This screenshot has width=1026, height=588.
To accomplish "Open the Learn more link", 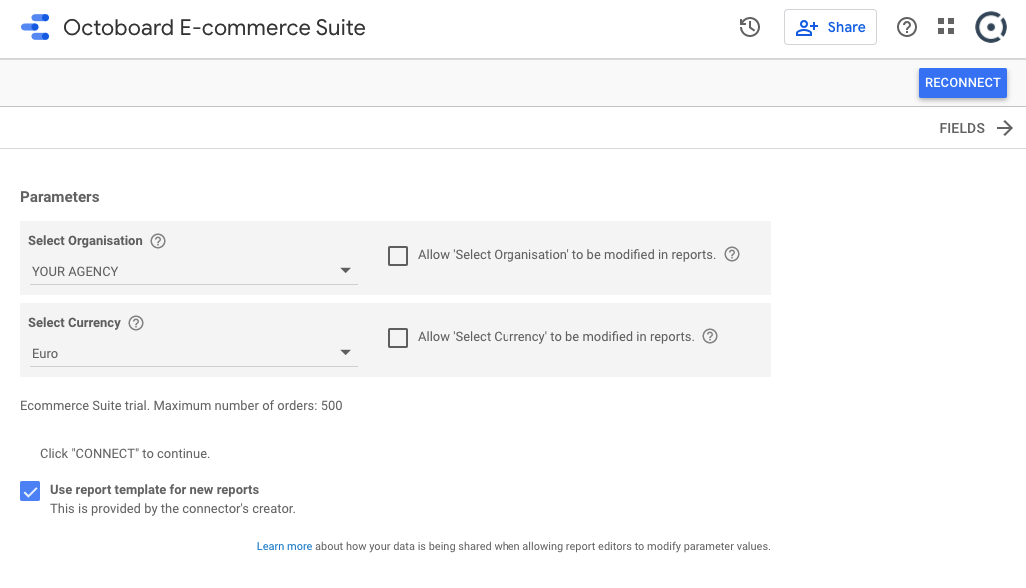I will [284, 546].
